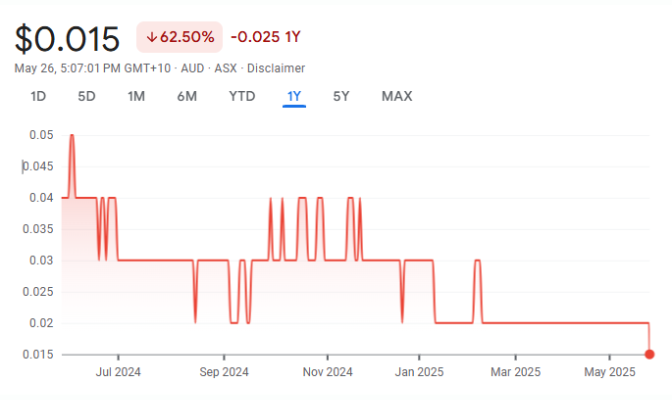The image size is (672, 400).
Task: Click the Mar 2025 axis label
Action: click(516, 372)
